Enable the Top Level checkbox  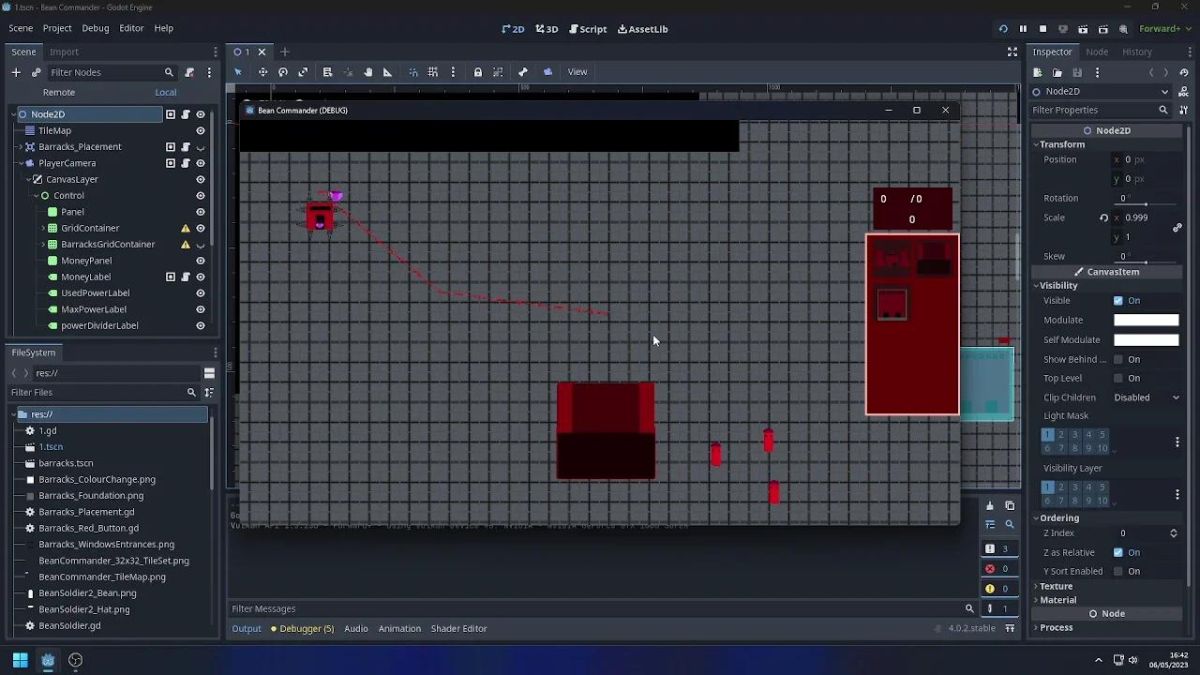[1118, 378]
